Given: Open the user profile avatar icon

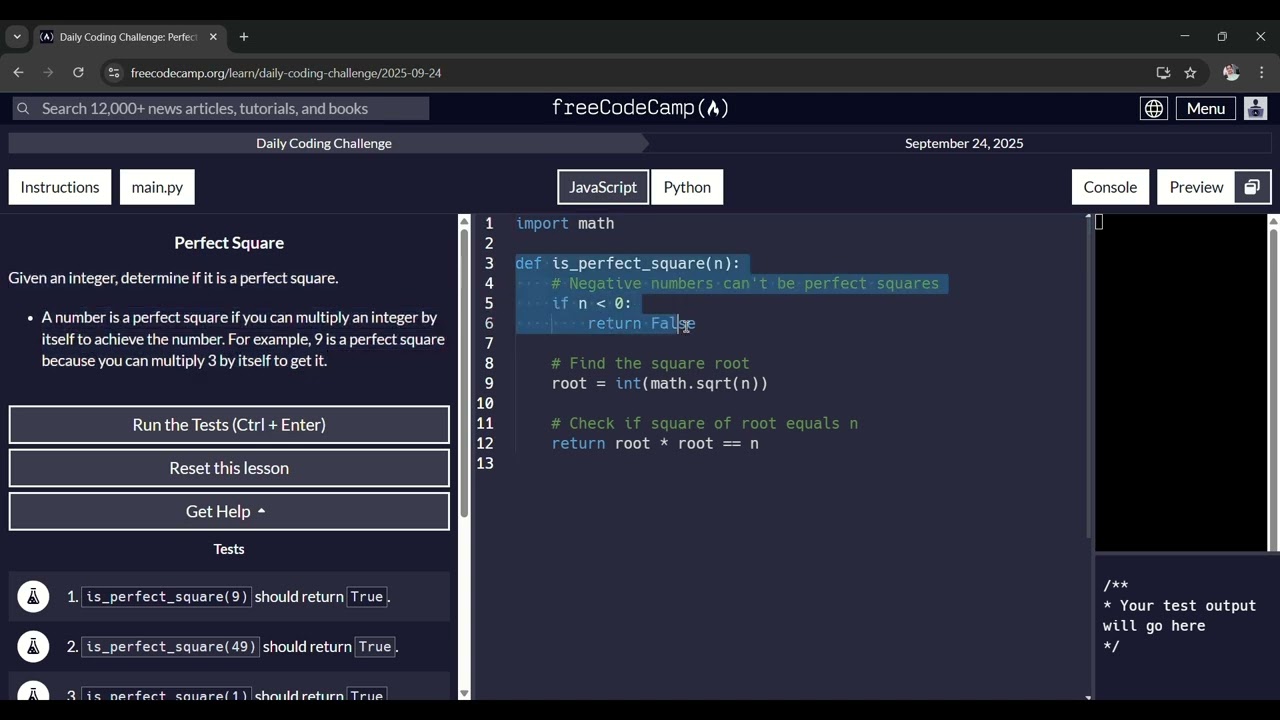Looking at the screenshot, I should point(1256,108).
